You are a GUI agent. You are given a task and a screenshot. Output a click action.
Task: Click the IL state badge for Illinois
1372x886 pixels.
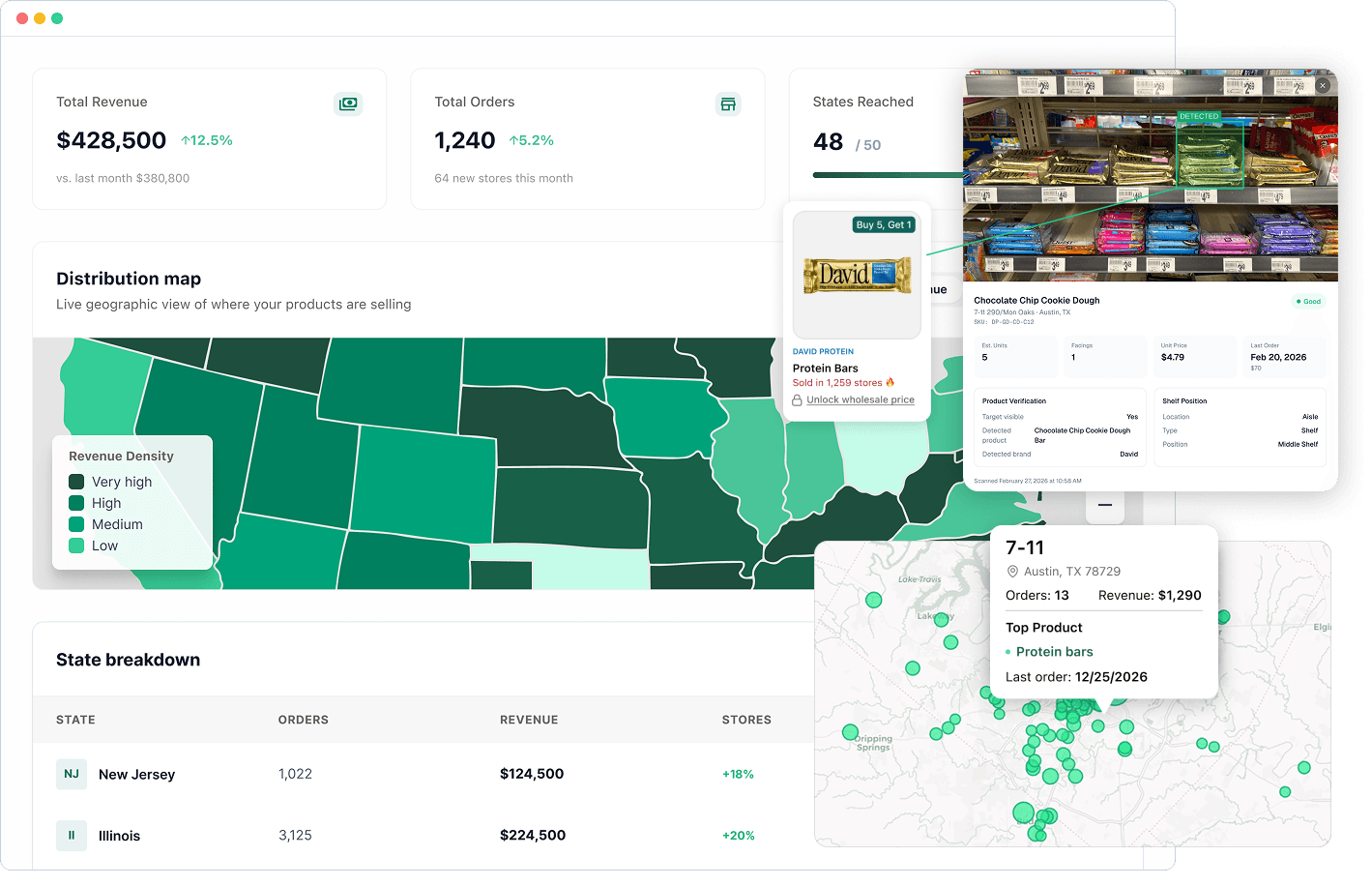point(72,835)
